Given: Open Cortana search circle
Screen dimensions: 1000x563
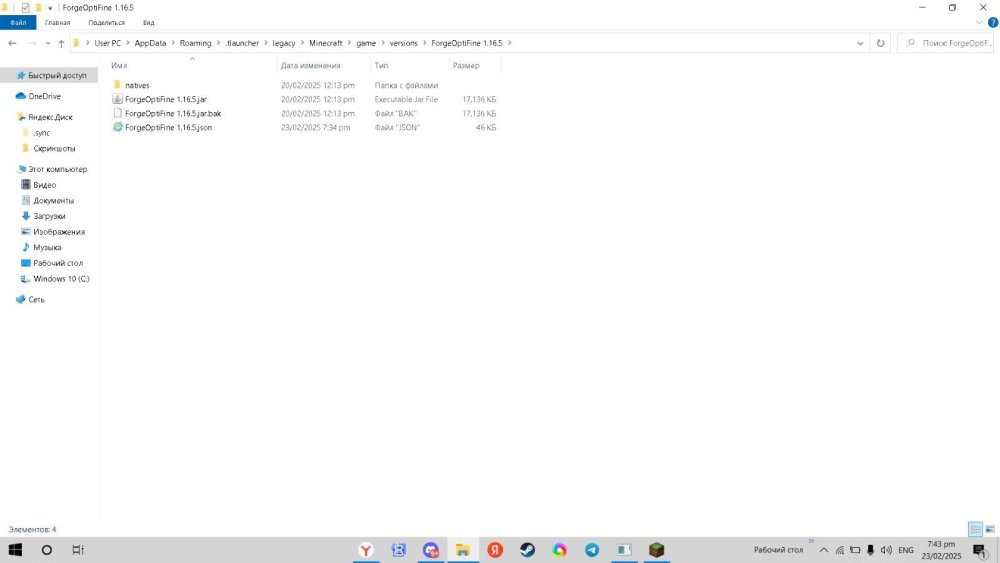Looking at the screenshot, I should [x=47, y=550].
